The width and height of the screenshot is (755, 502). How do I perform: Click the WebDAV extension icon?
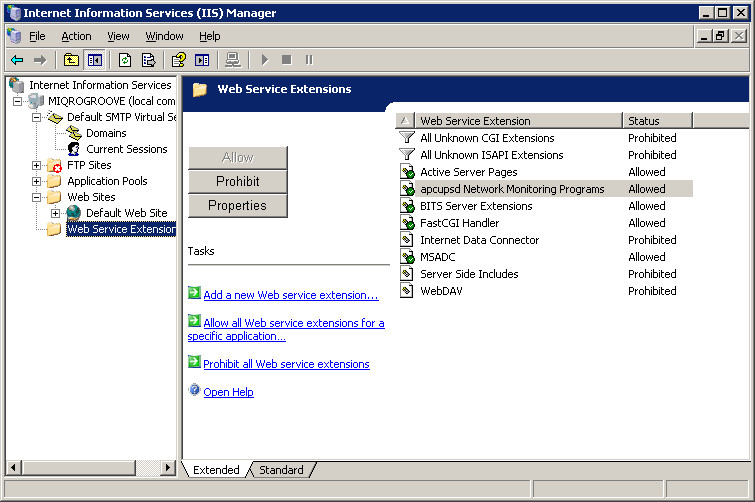pos(407,291)
